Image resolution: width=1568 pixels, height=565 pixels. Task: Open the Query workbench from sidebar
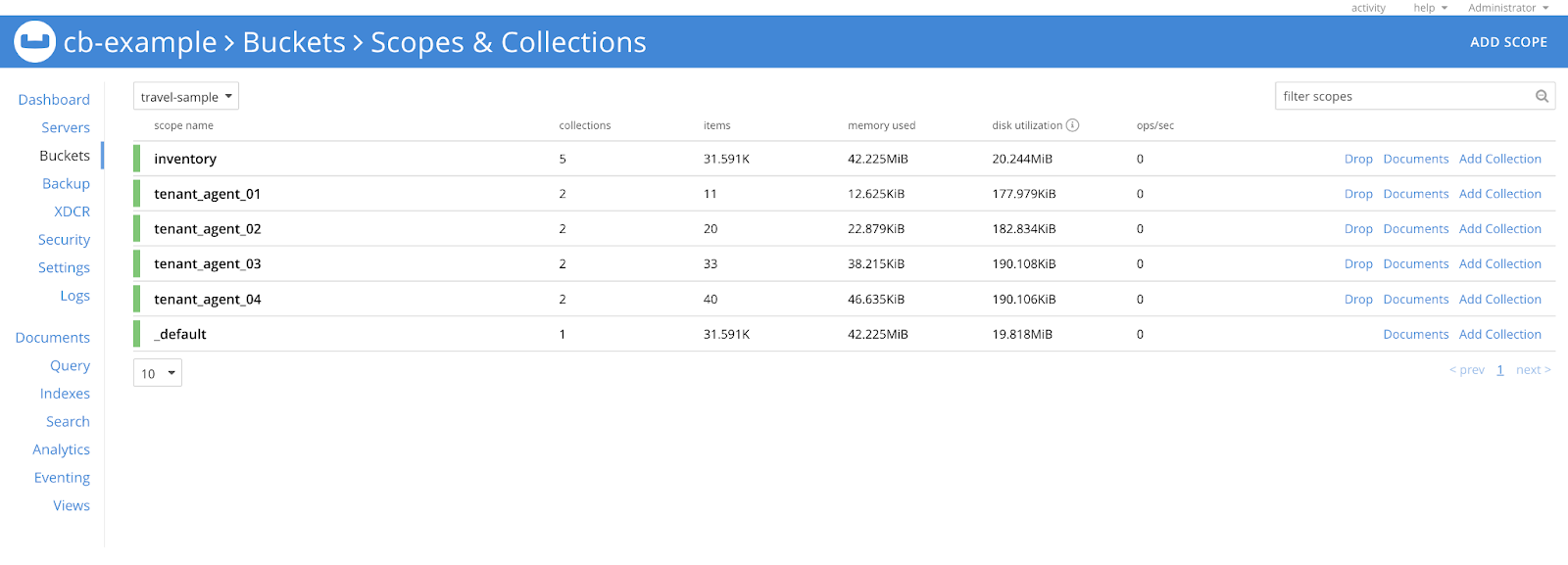(70, 365)
